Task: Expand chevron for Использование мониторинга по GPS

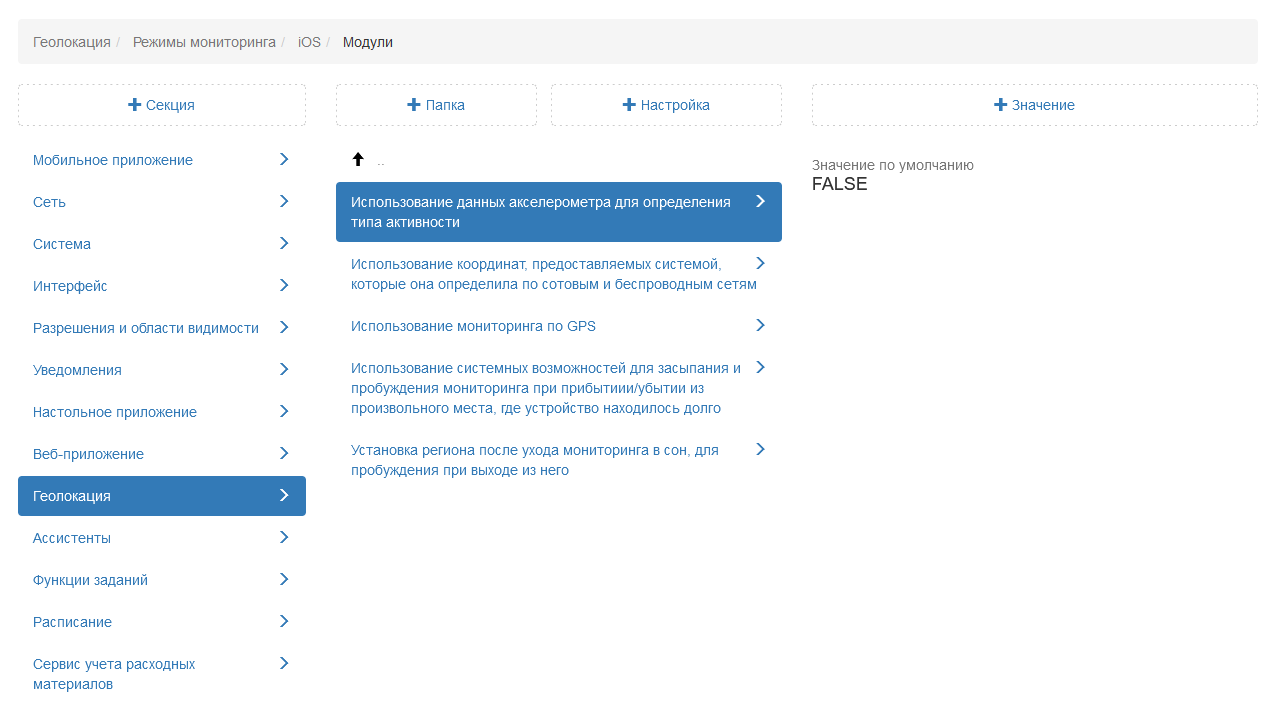Action: [760, 325]
